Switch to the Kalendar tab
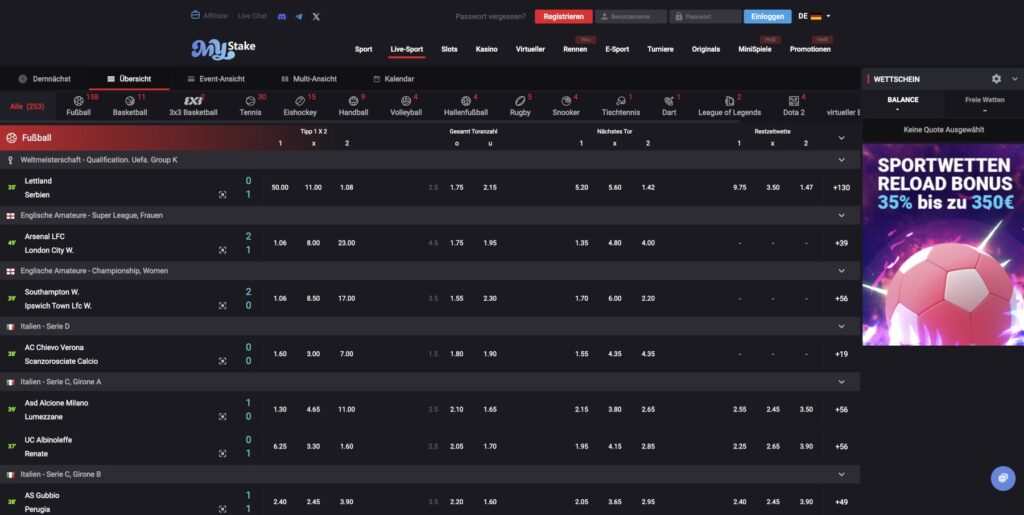Image resolution: width=1024 pixels, height=515 pixels. [394, 79]
